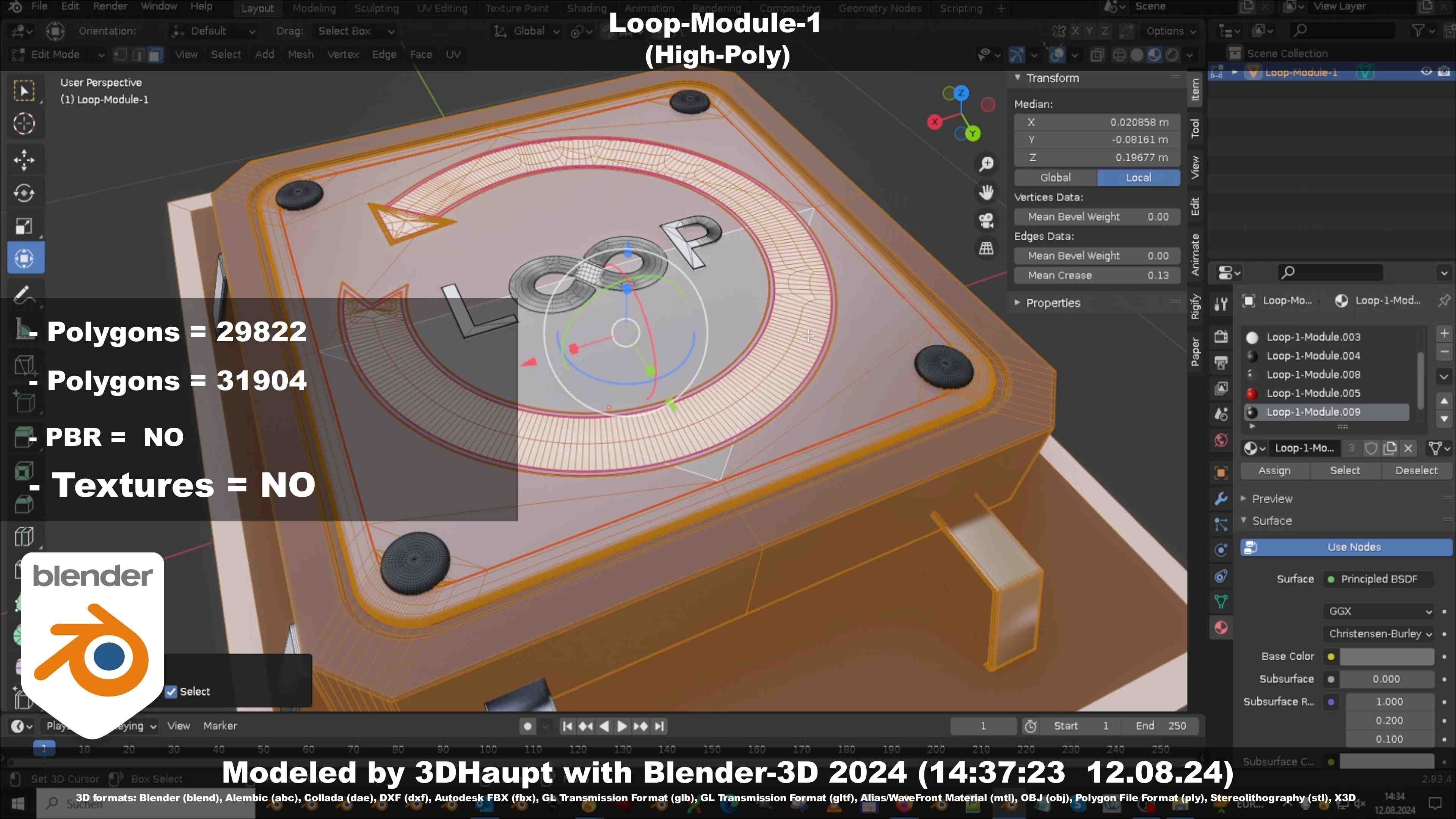Open Object Data properties tab icon

pyautogui.click(x=1221, y=601)
